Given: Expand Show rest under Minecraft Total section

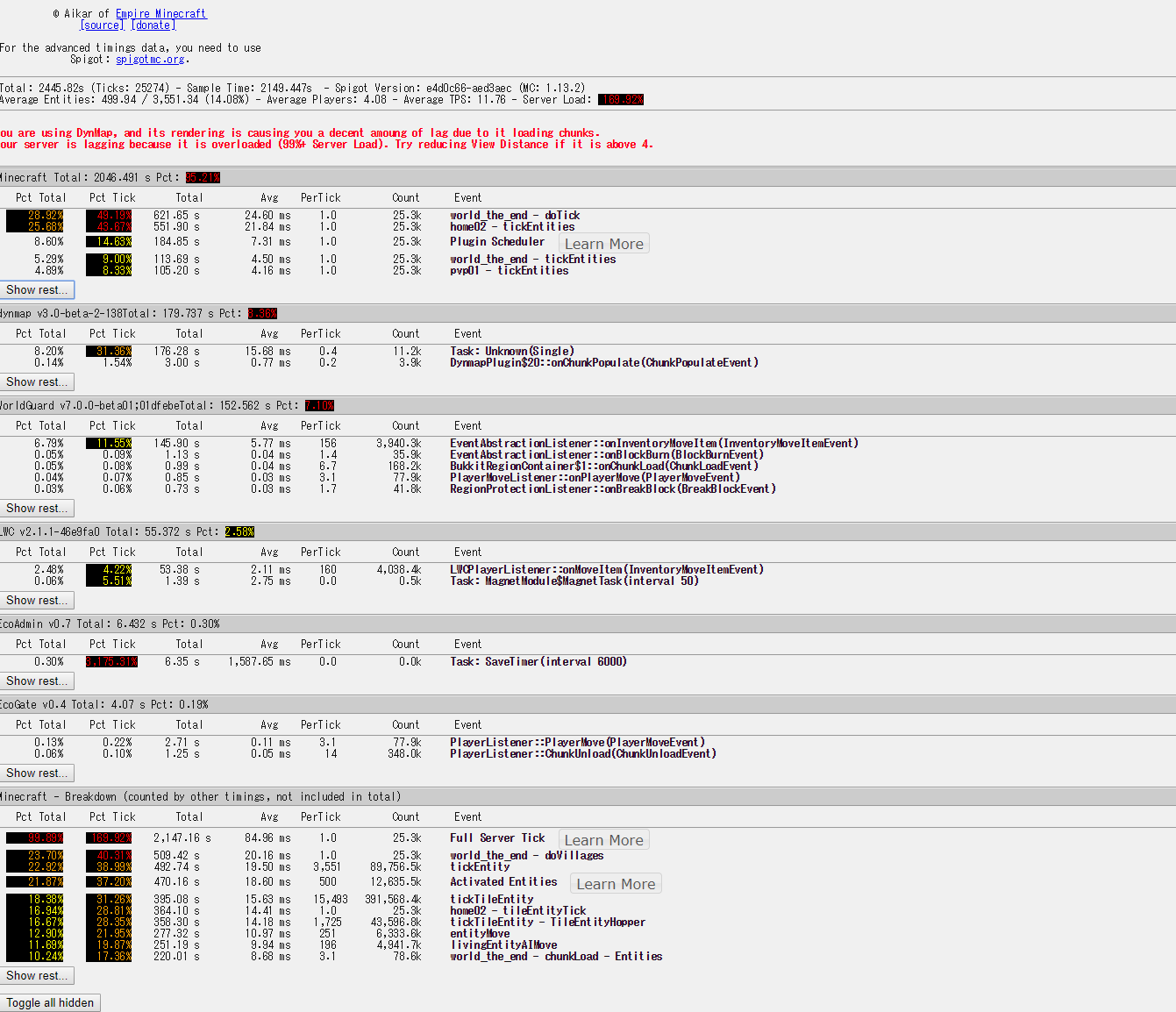Looking at the screenshot, I should tap(37, 290).
